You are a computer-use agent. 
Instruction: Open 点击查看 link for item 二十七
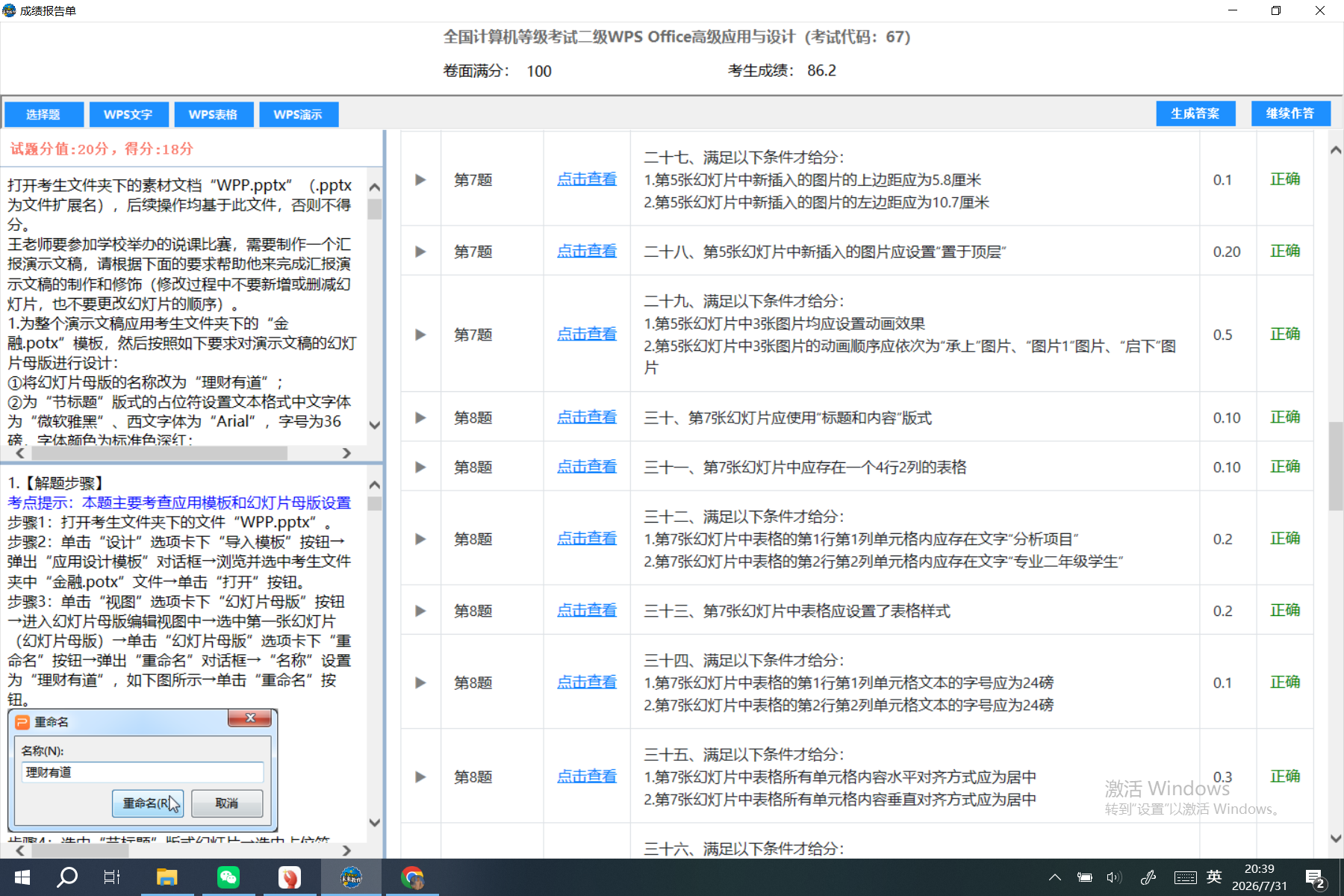coord(587,179)
